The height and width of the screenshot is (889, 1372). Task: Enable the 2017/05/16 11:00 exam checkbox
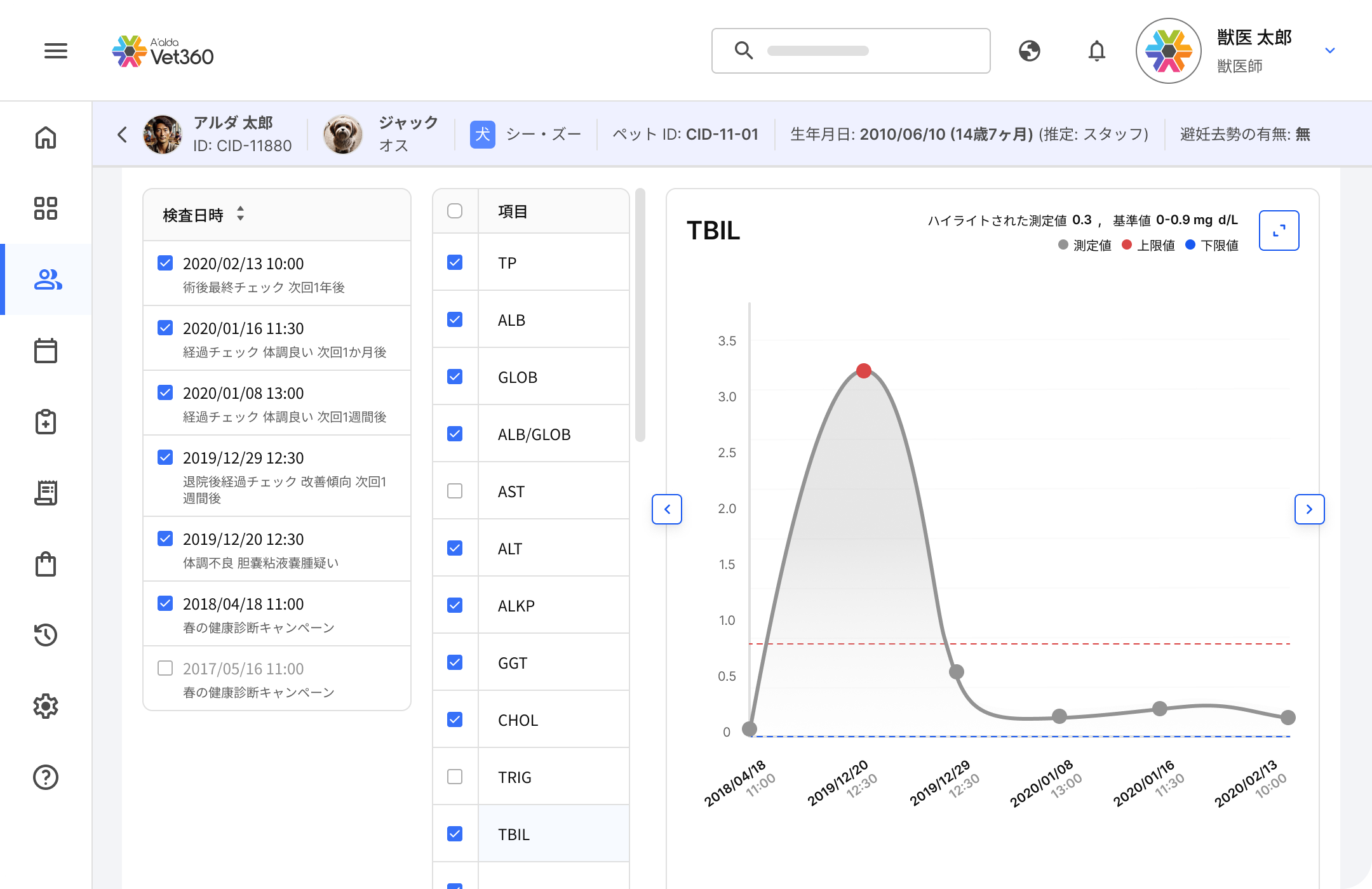click(x=165, y=668)
